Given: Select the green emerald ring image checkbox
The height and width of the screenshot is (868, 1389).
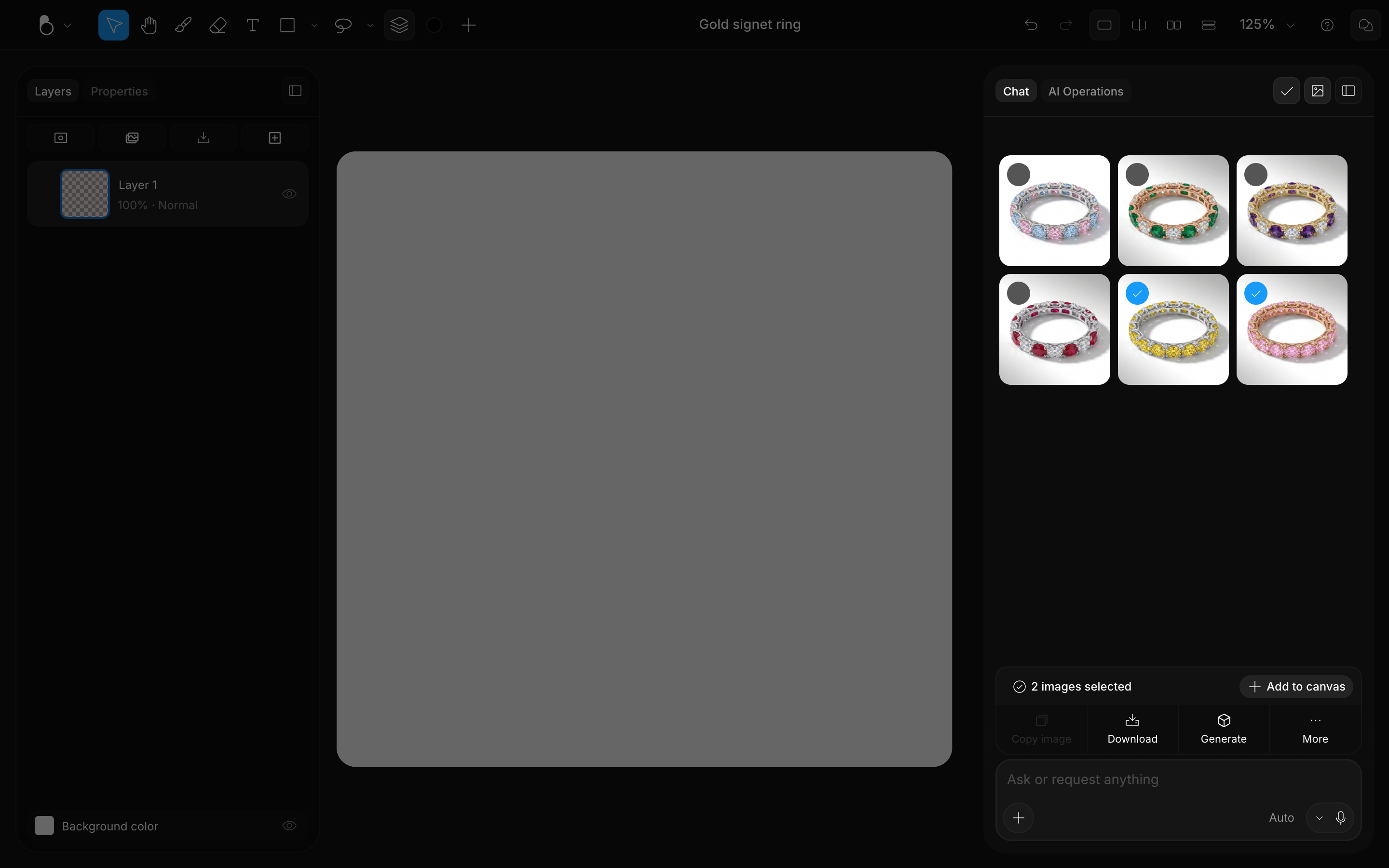Looking at the screenshot, I should [x=1138, y=175].
